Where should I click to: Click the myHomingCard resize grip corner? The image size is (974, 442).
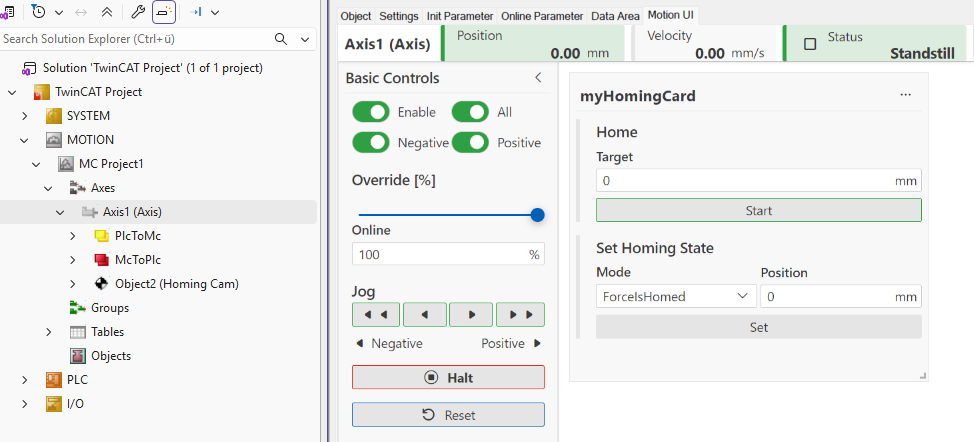[x=923, y=376]
